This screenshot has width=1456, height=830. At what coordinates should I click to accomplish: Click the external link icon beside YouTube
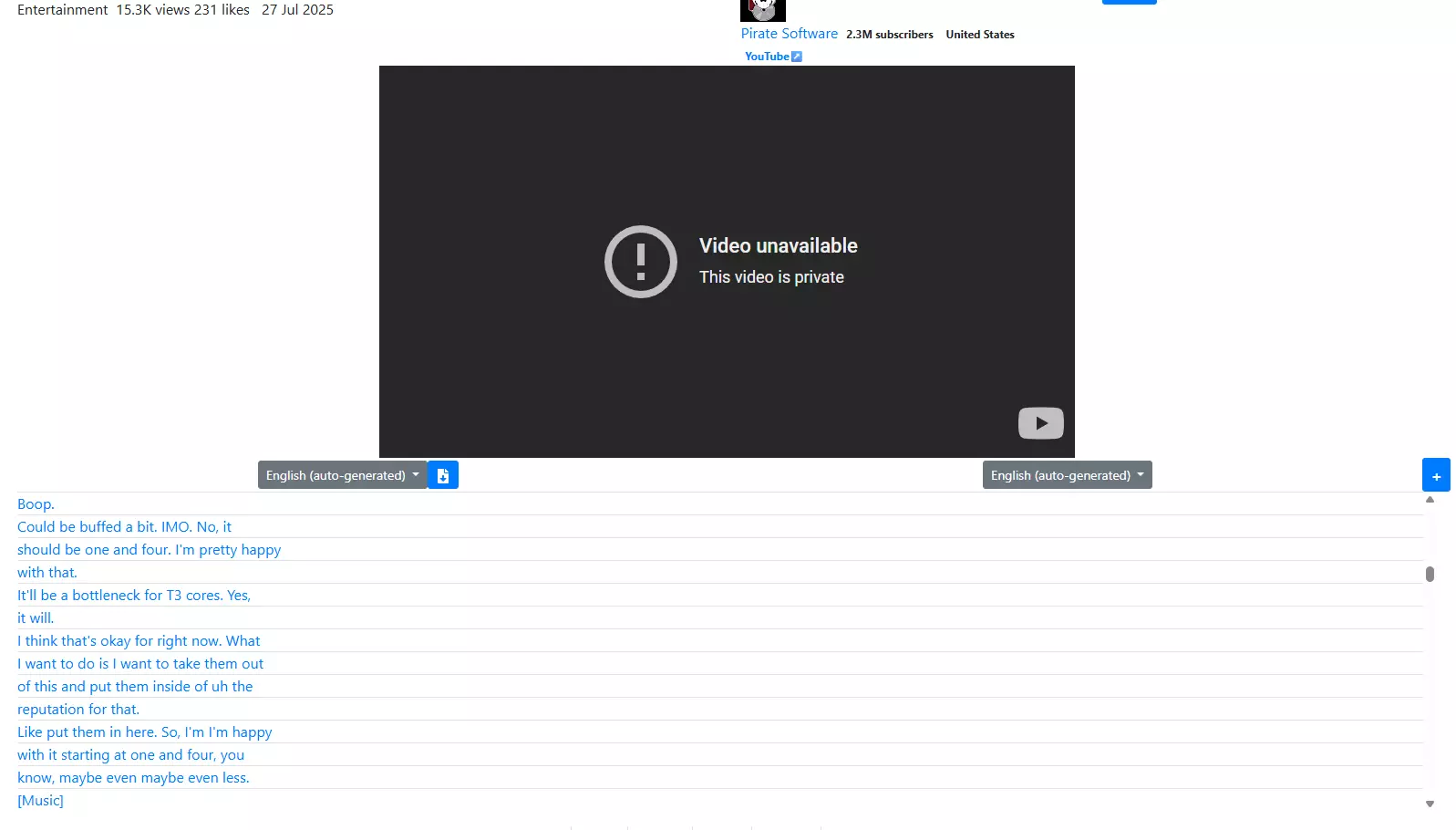[x=797, y=57]
